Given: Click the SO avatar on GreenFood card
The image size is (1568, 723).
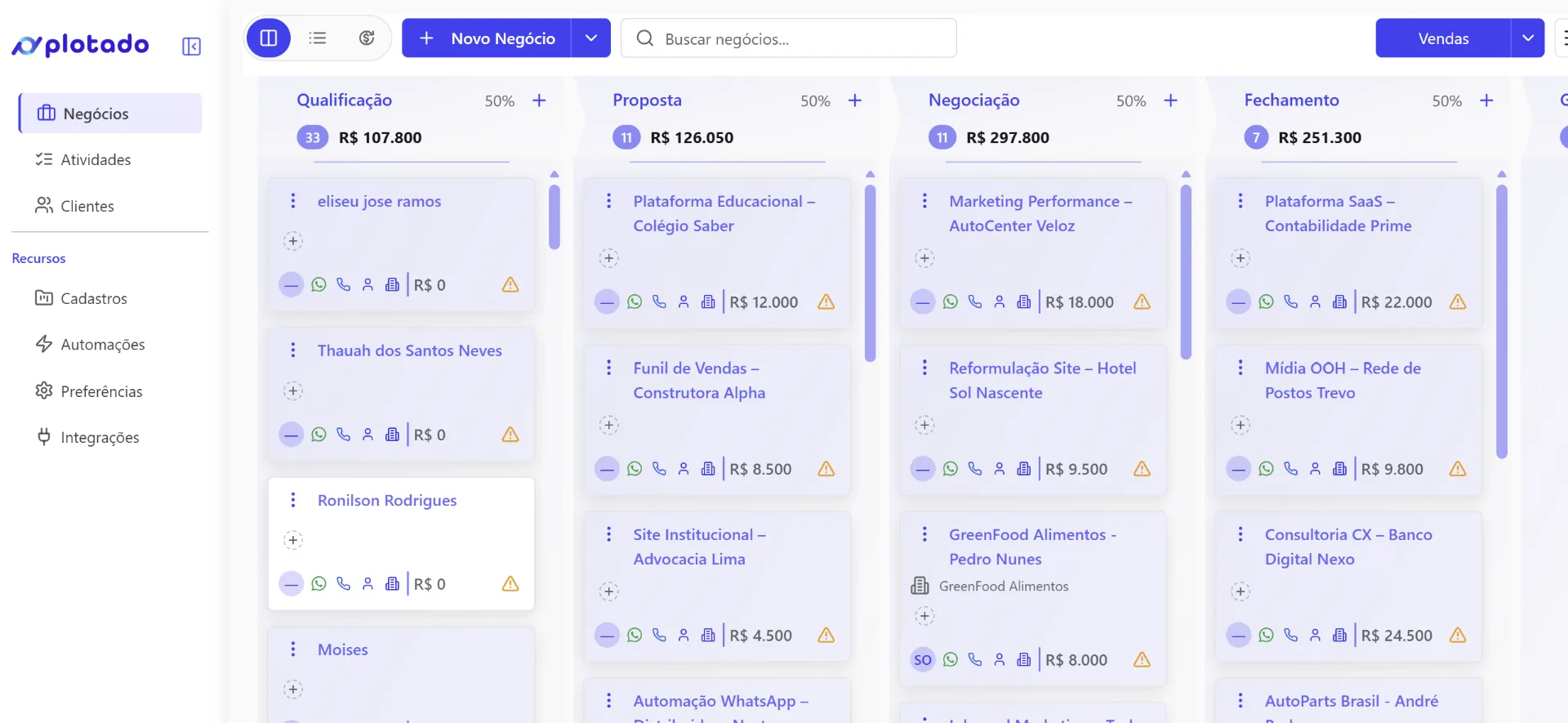Looking at the screenshot, I should click(923, 659).
